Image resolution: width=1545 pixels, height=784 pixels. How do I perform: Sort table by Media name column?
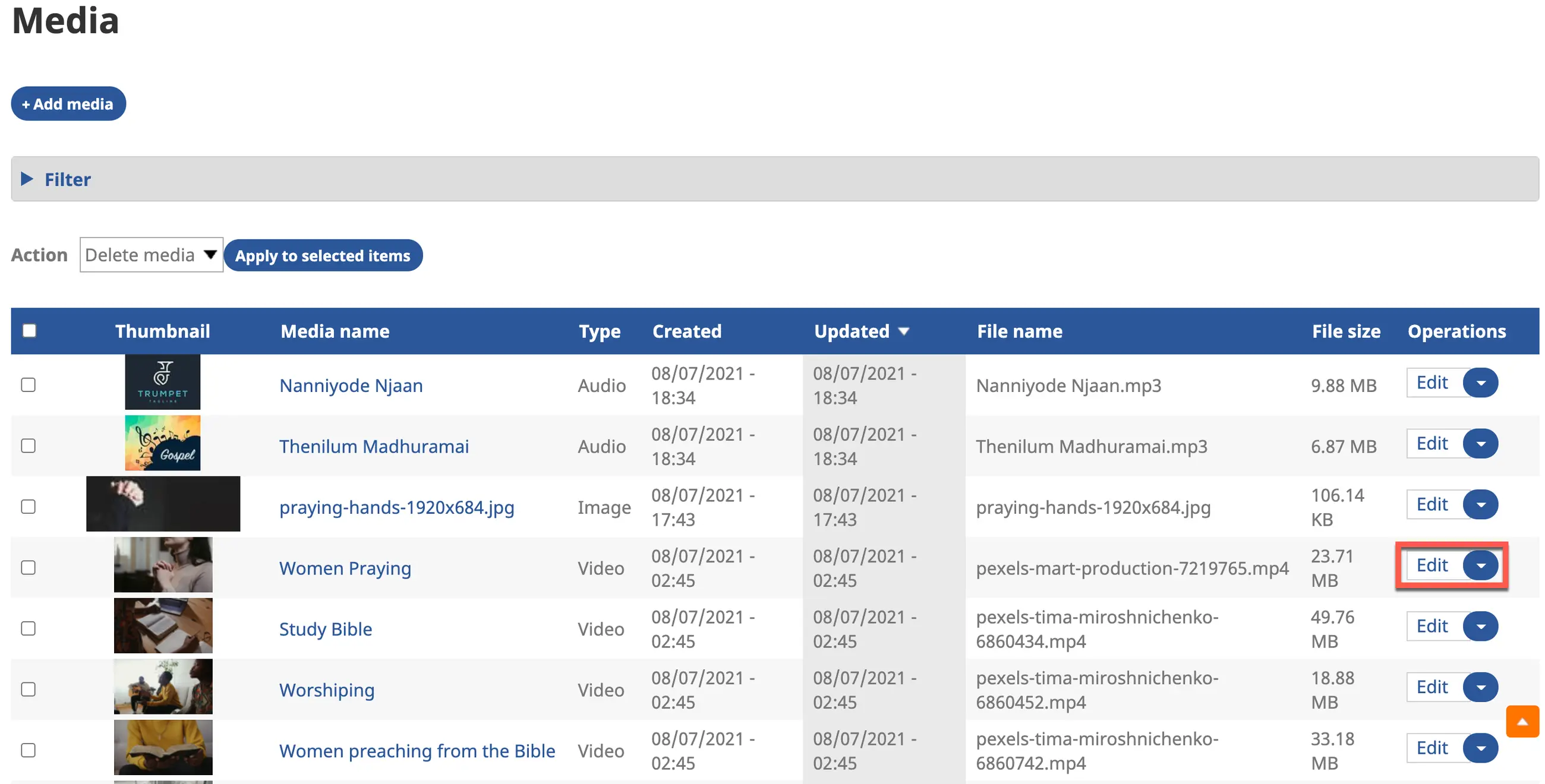pyautogui.click(x=335, y=331)
